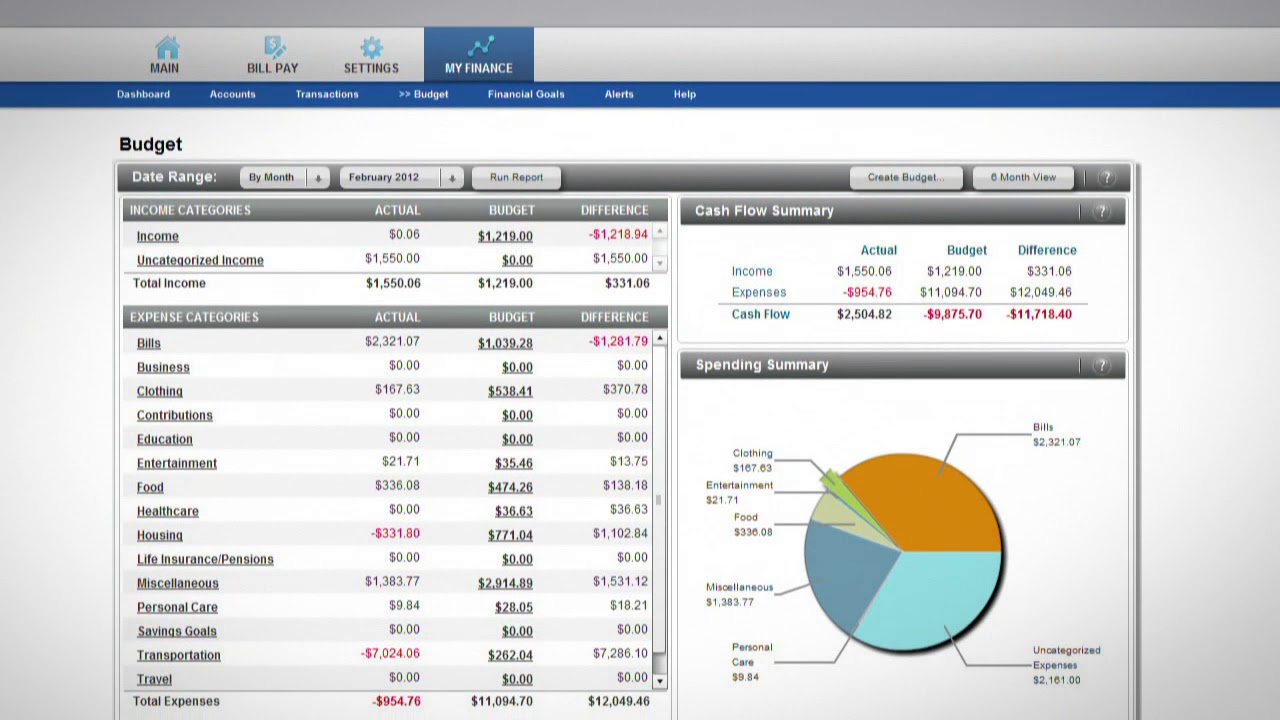This screenshot has height=720, width=1280.
Task: Open the Bill Pay icon
Action: pyautogui.click(x=274, y=47)
